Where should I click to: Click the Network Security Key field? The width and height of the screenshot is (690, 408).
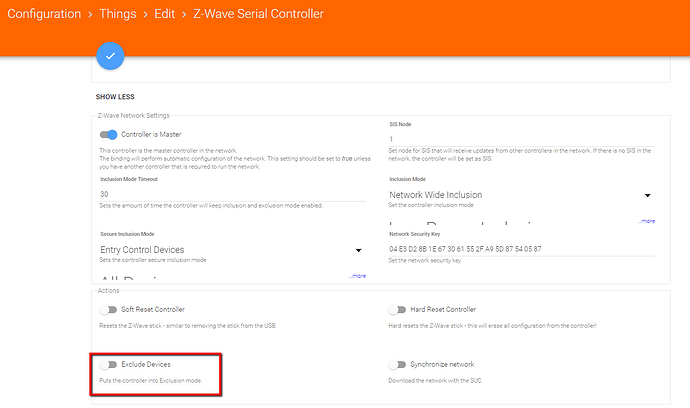[x=520, y=248]
